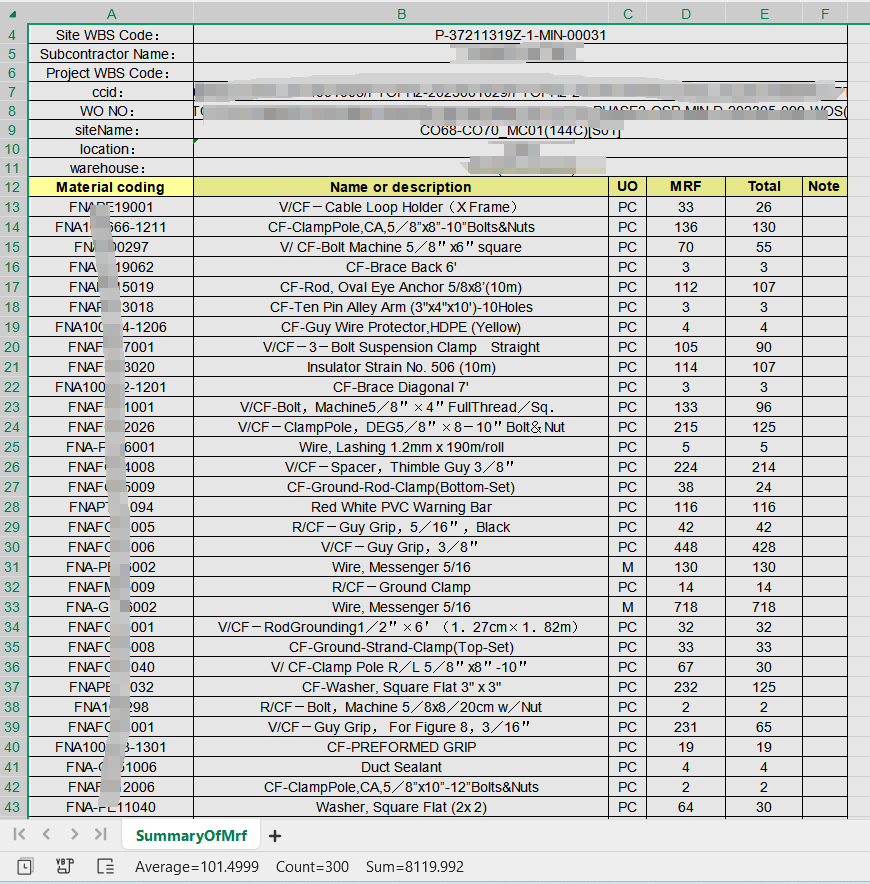Image resolution: width=870 pixels, height=884 pixels.
Task: Click the second status bar icon, left of the Average readout
Action: click(65, 867)
